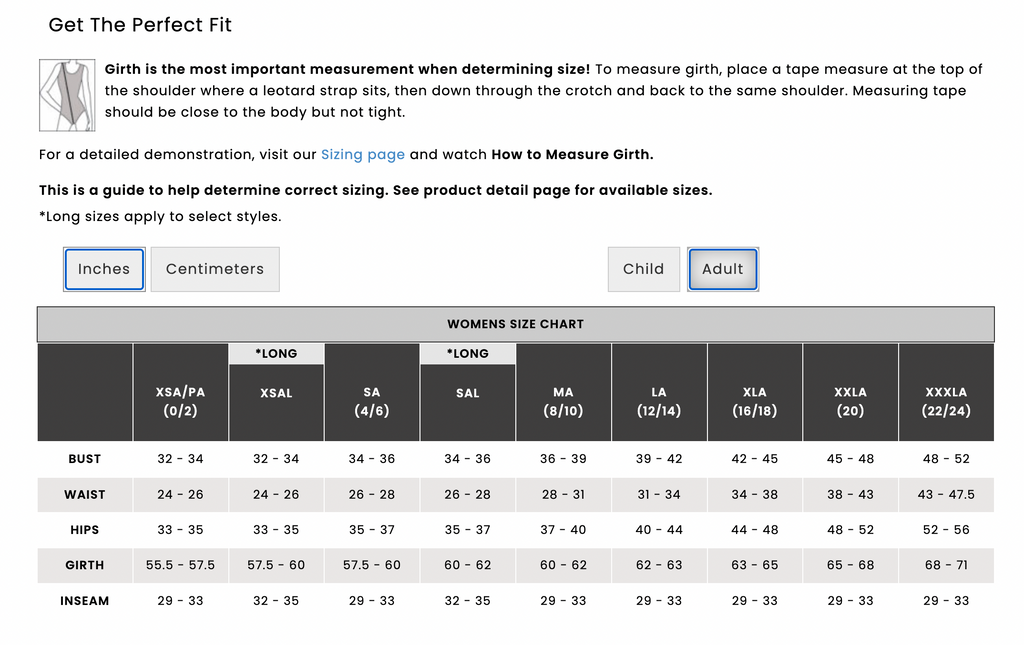Select the XLA (16/18) column header
The height and width of the screenshot is (645, 1024).
click(x=754, y=392)
